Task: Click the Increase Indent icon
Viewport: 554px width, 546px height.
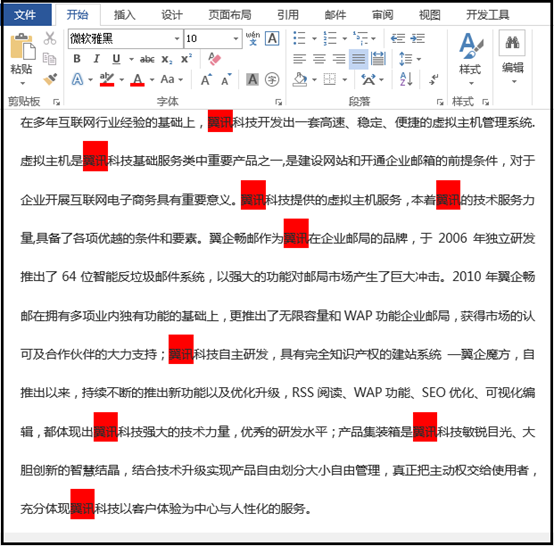Action: point(418,38)
